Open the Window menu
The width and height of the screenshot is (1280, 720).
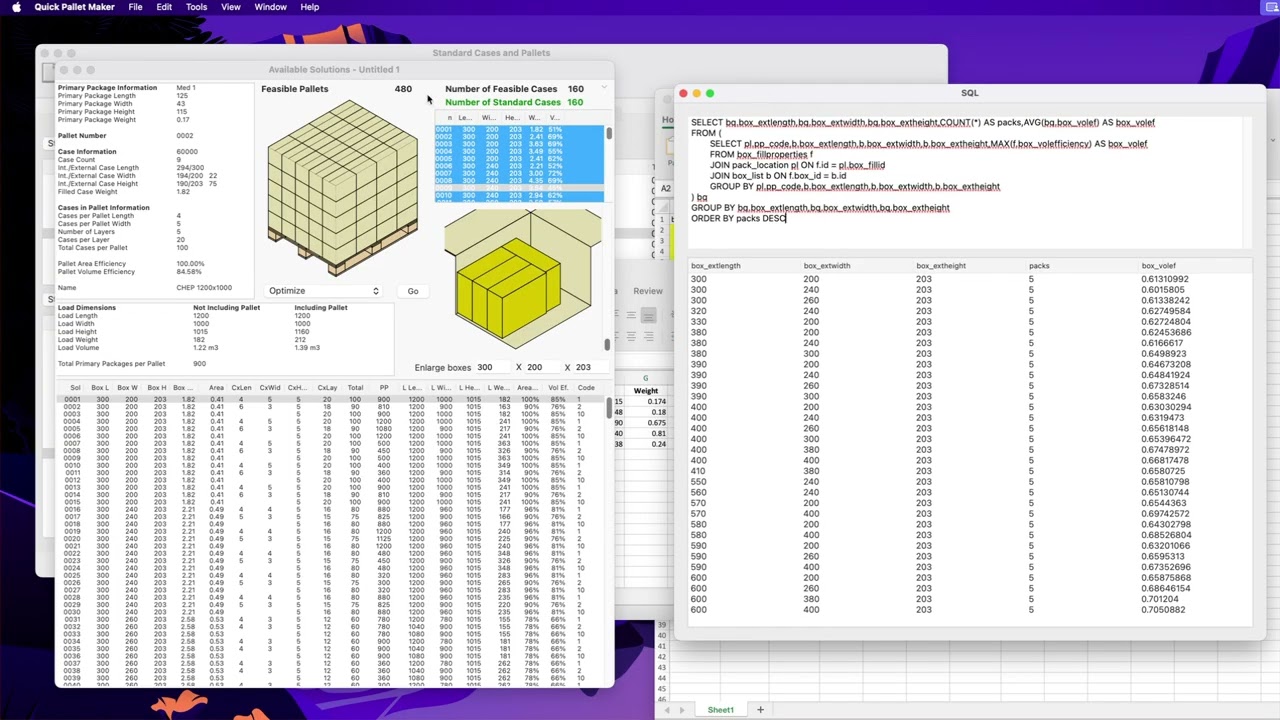(270, 7)
